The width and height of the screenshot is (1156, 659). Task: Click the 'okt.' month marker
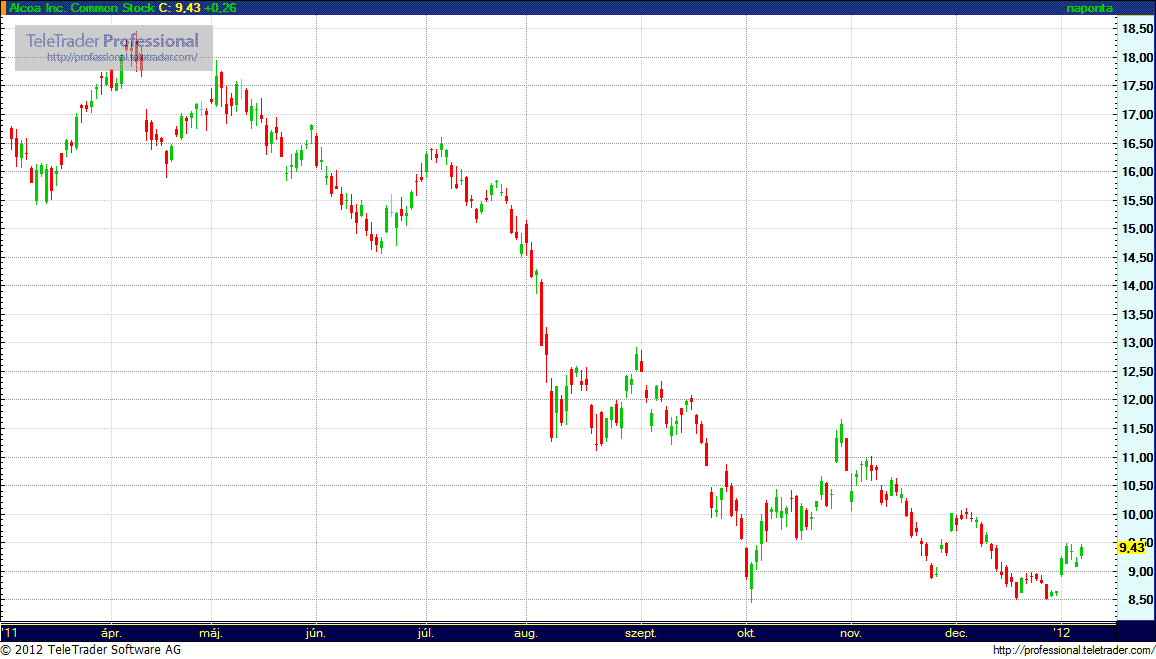(x=746, y=633)
